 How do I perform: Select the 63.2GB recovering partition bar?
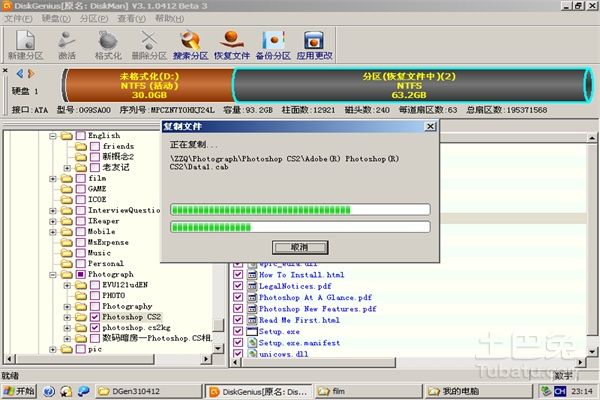click(412, 85)
